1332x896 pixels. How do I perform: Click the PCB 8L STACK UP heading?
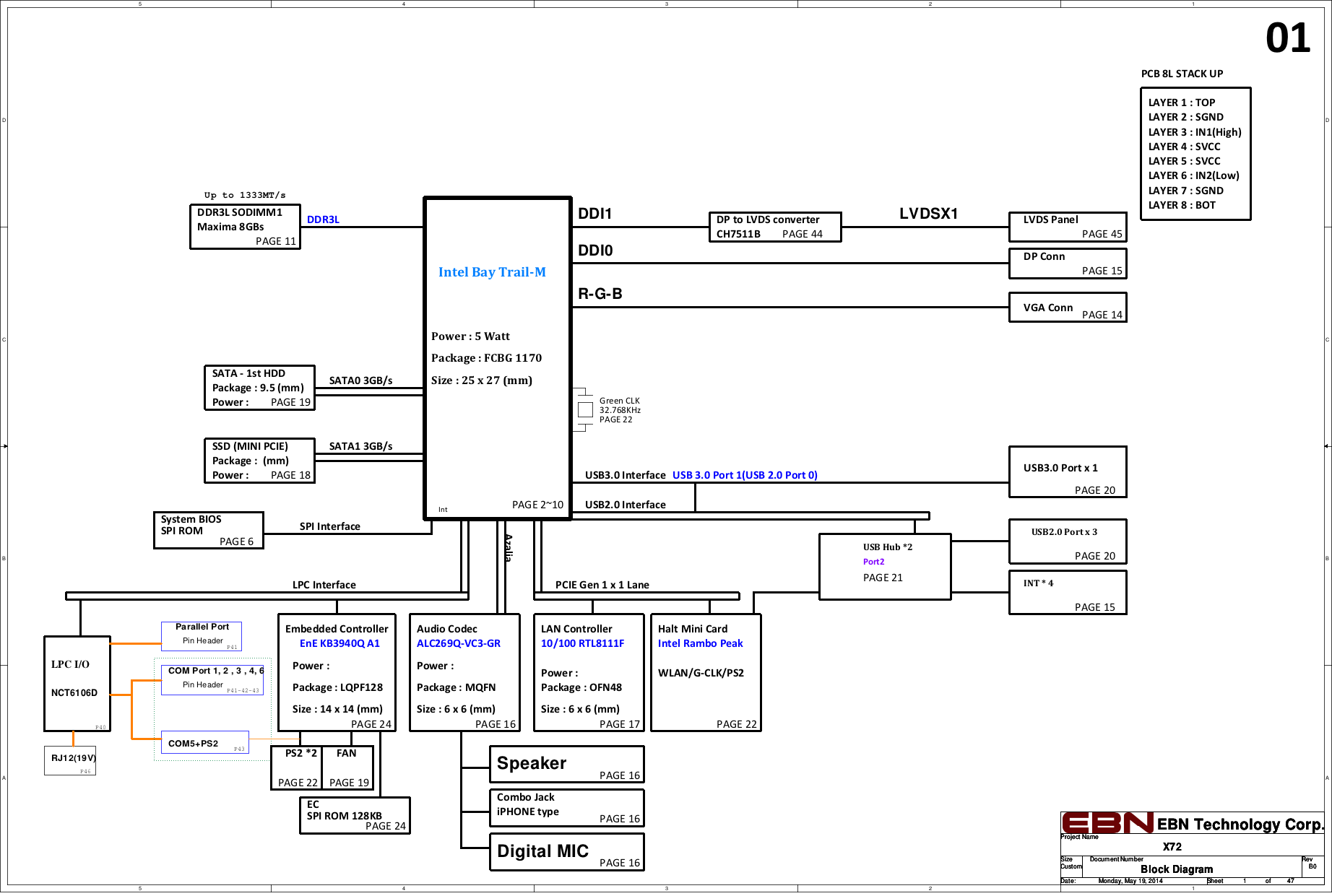coord(1182,74)
